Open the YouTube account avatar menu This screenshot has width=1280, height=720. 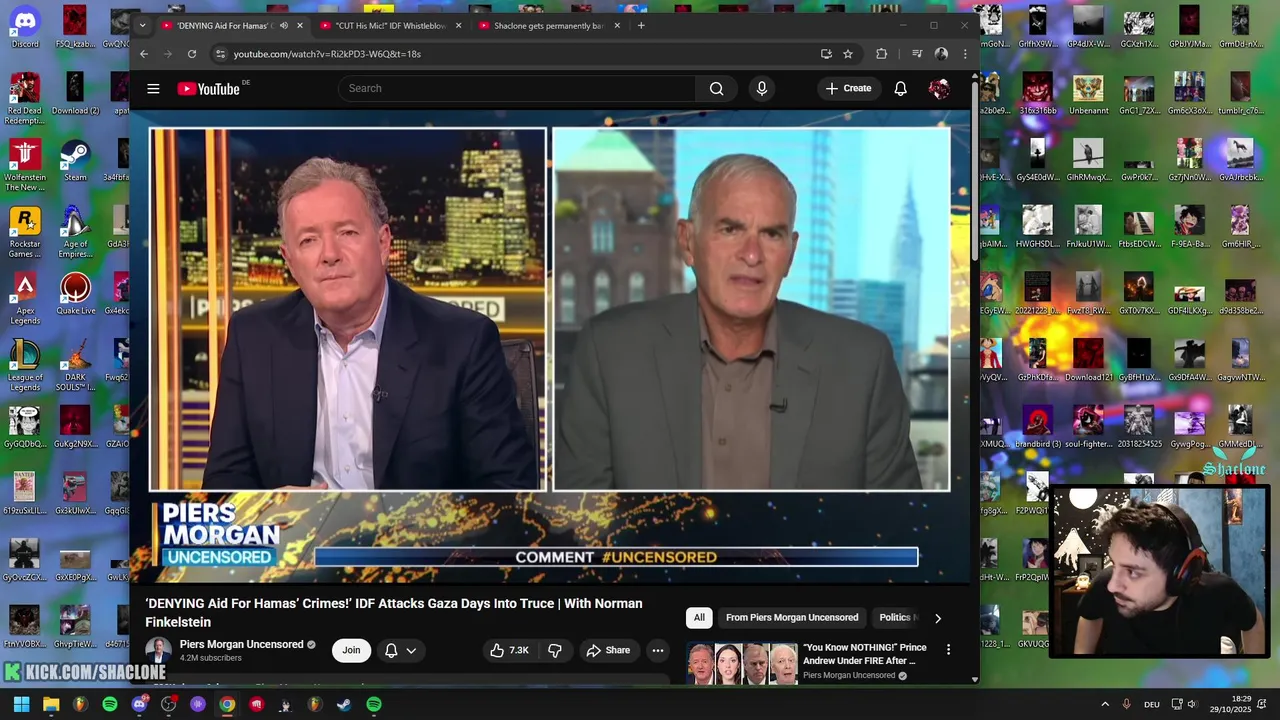point(938,89)
